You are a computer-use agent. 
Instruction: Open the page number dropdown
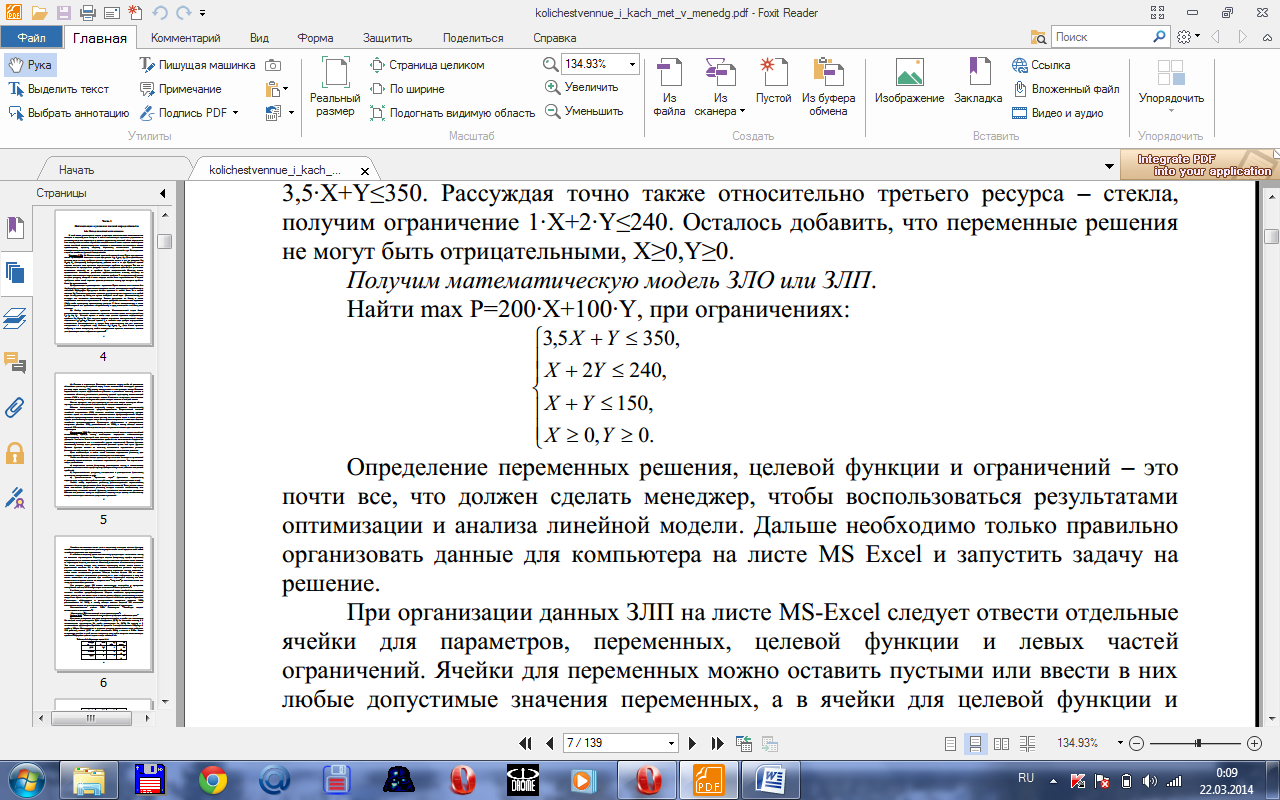672,744
